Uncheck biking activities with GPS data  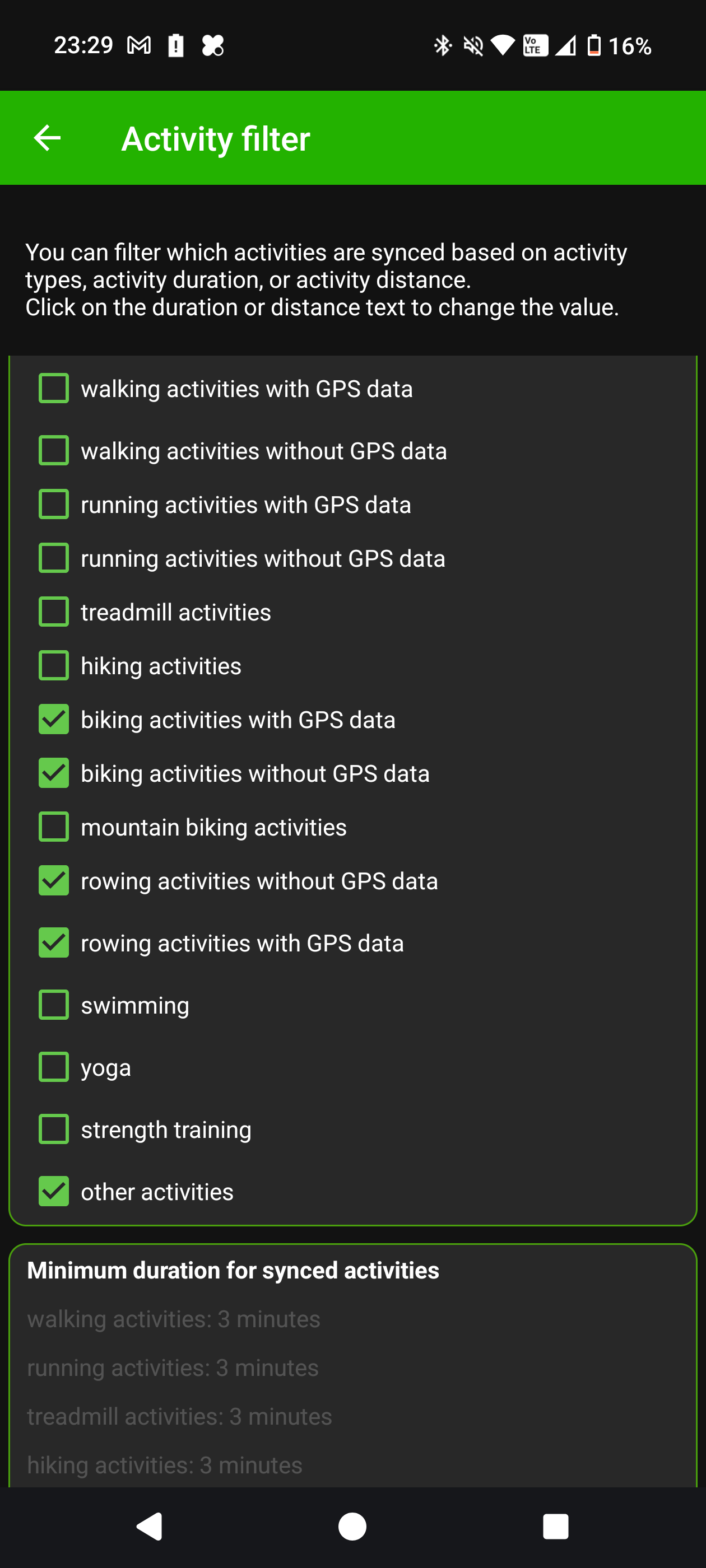click(x=54, y=720)
